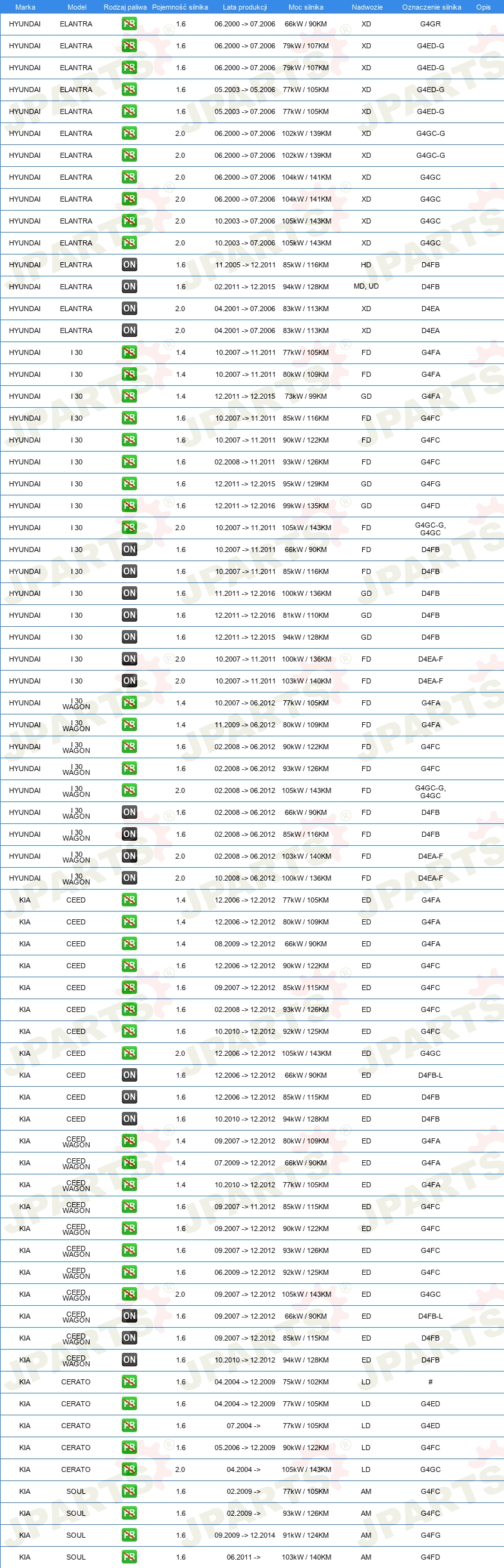This screenshot has width=504, height=1568.
Task: Click petrol icon in Soul 91kW / 124KM row
Action: point(129,1535)
